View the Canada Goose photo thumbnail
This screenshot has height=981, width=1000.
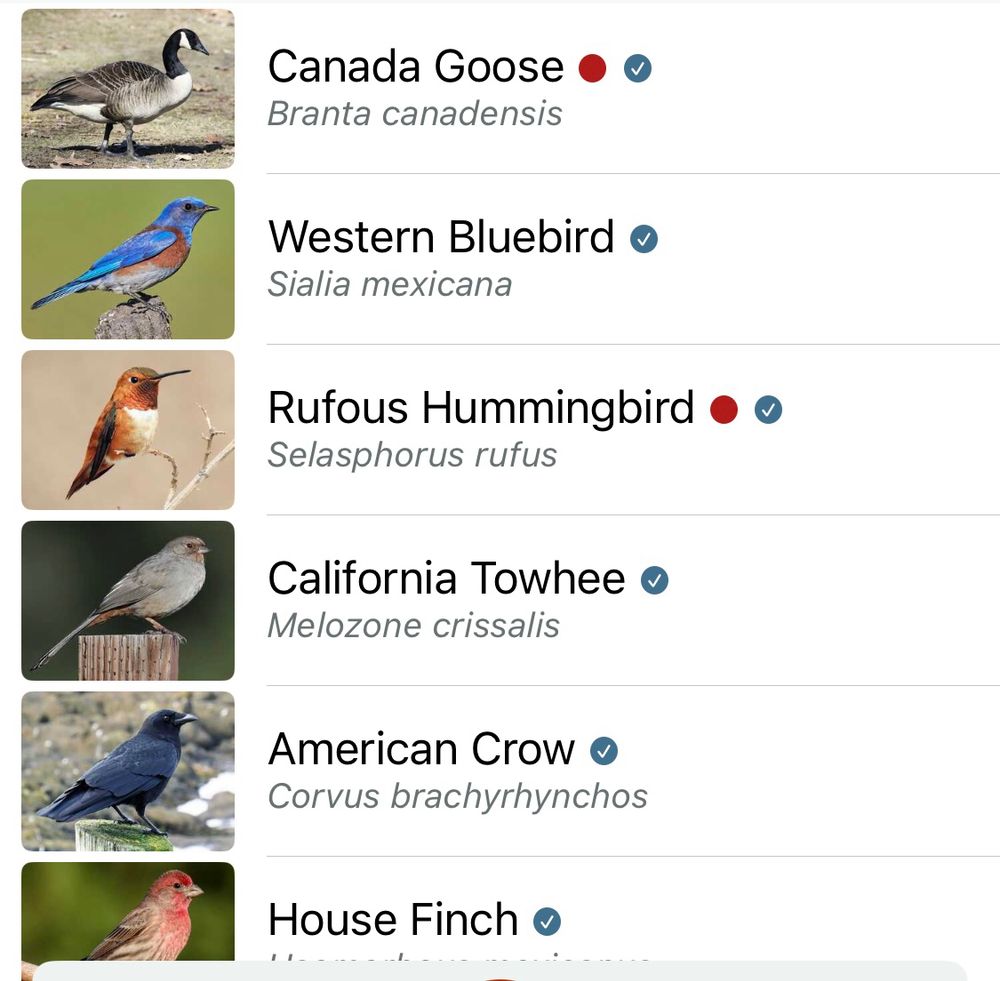[x=128, y=88]
